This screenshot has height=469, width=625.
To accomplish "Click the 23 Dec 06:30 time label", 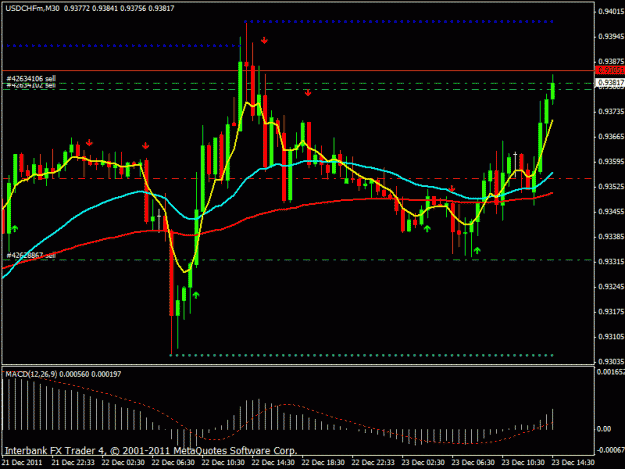I will 473,463.
